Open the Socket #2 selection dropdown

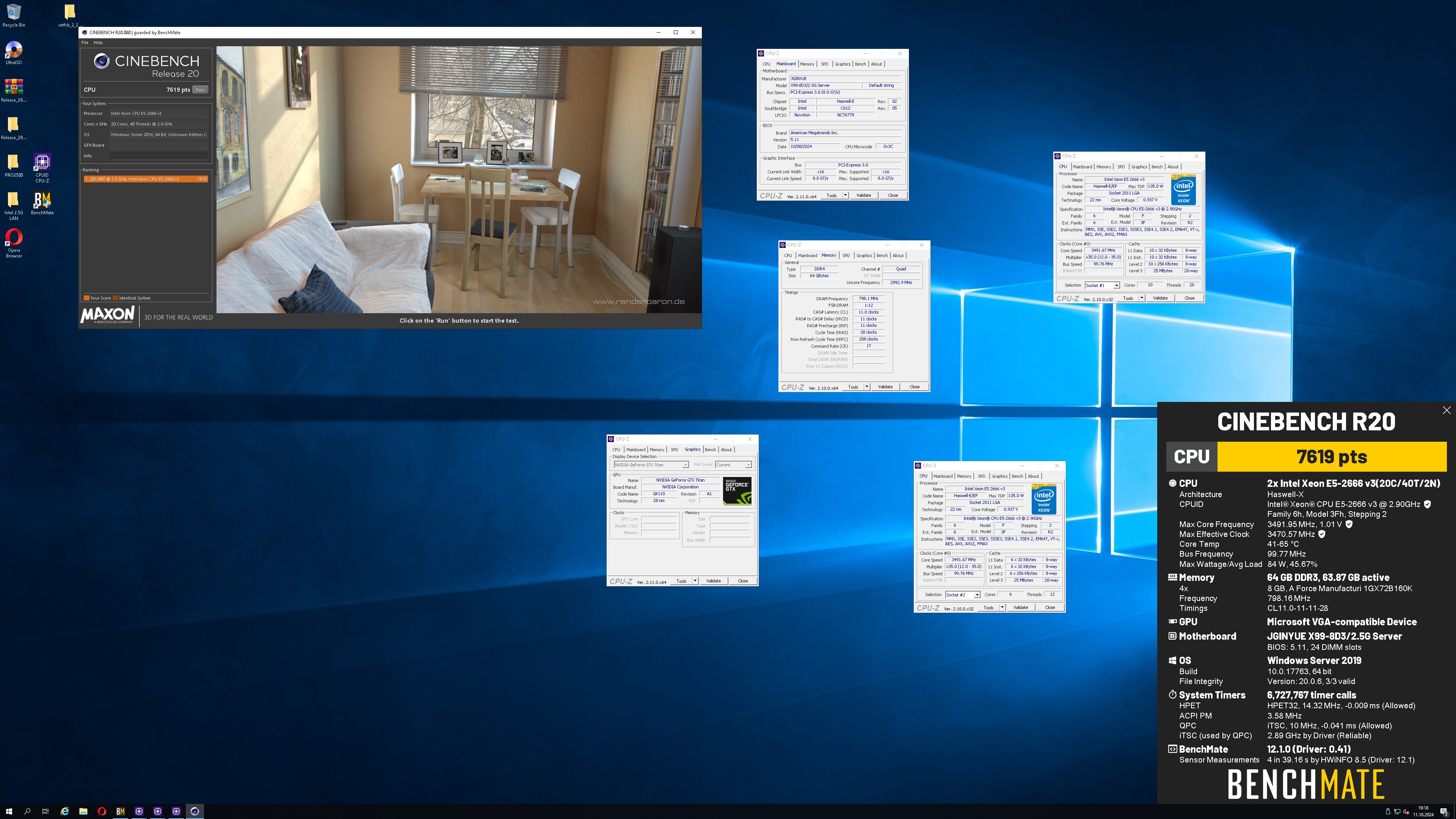click(963, 595)
